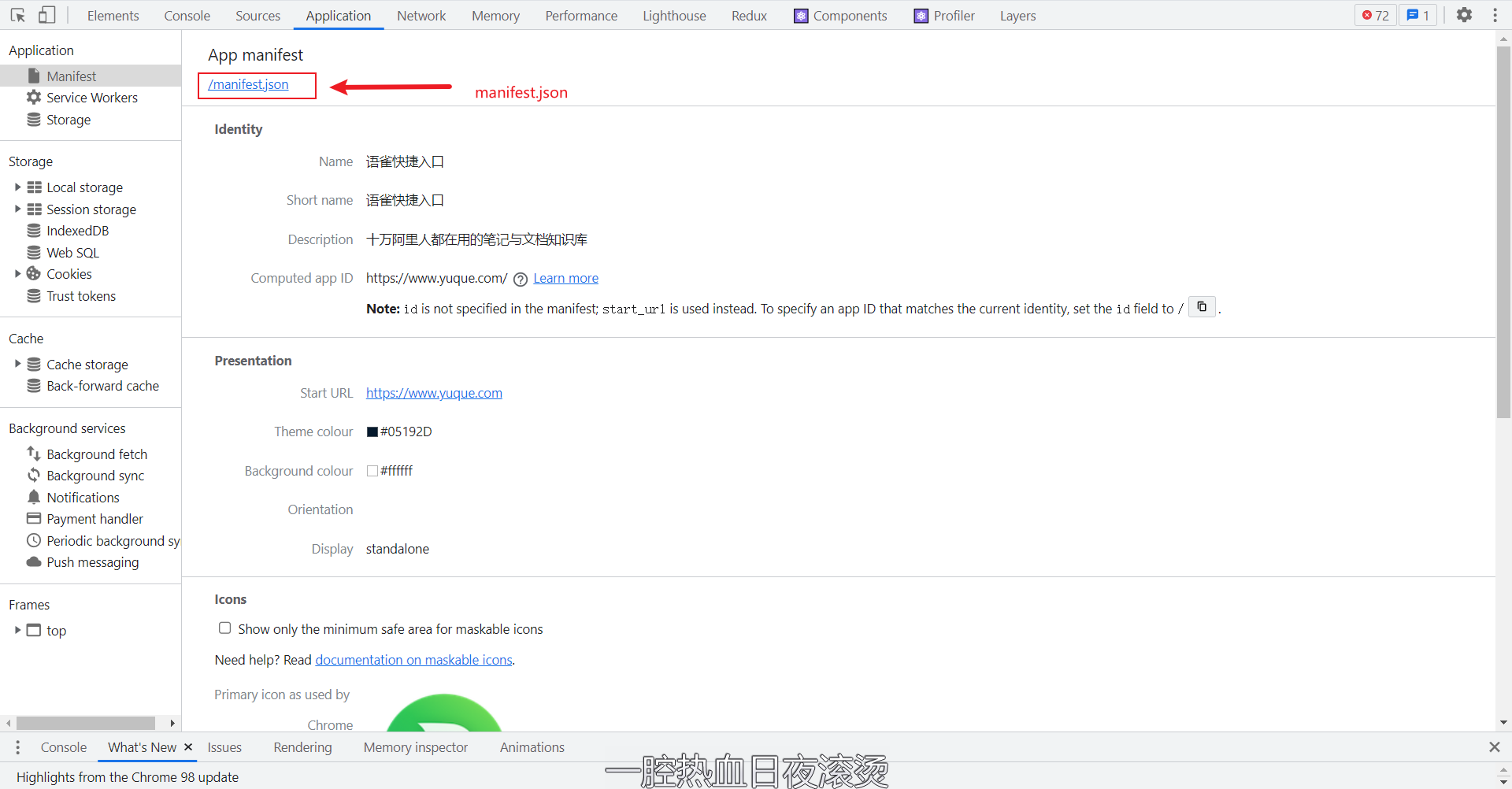The image size is (1512, 789).
Task: Switch to the Console tab at the top
Action: pos(187,16)
